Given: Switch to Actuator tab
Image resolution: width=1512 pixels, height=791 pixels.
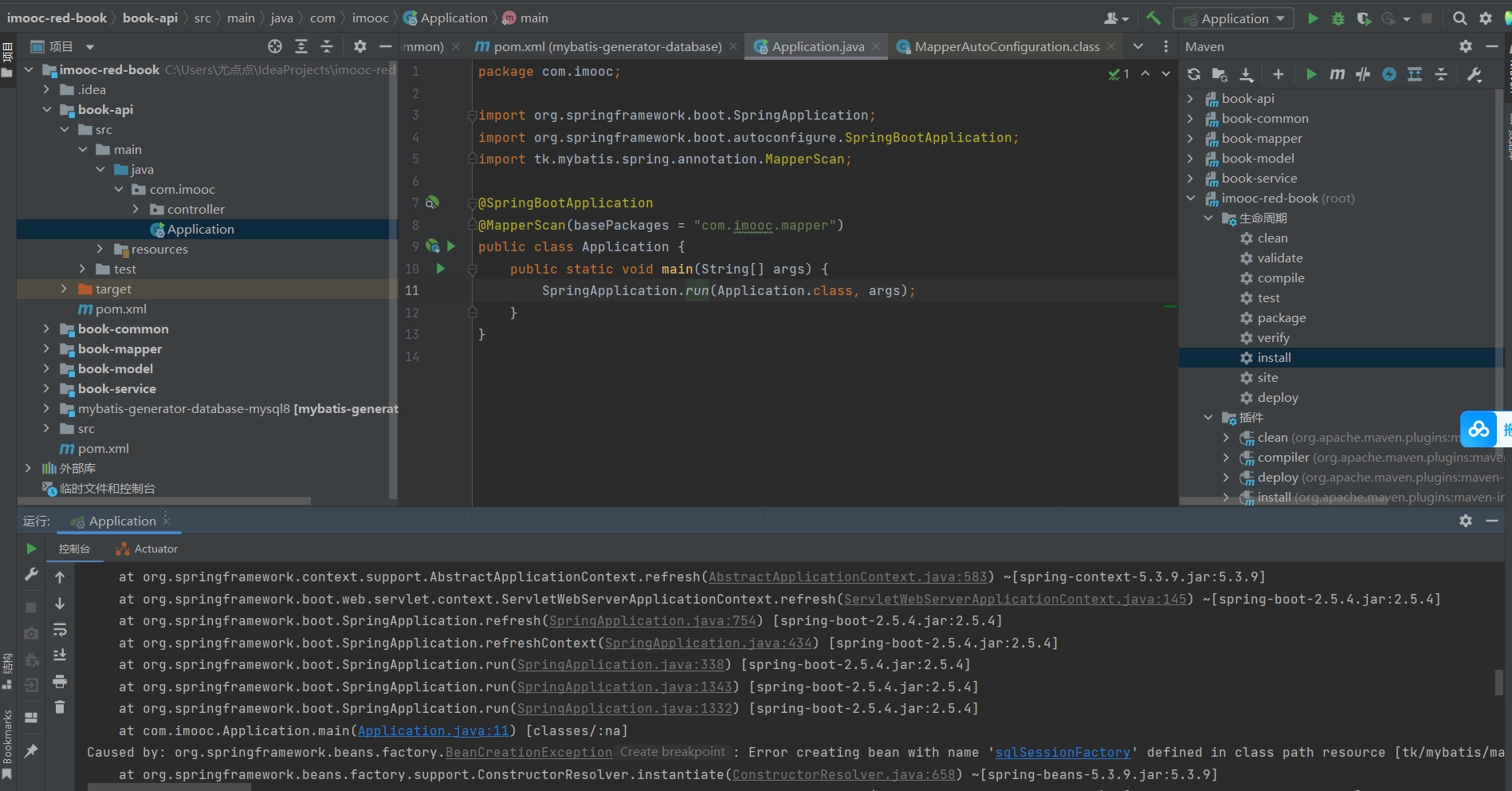Looking at the screenshot, I should [x=147, y=549].
